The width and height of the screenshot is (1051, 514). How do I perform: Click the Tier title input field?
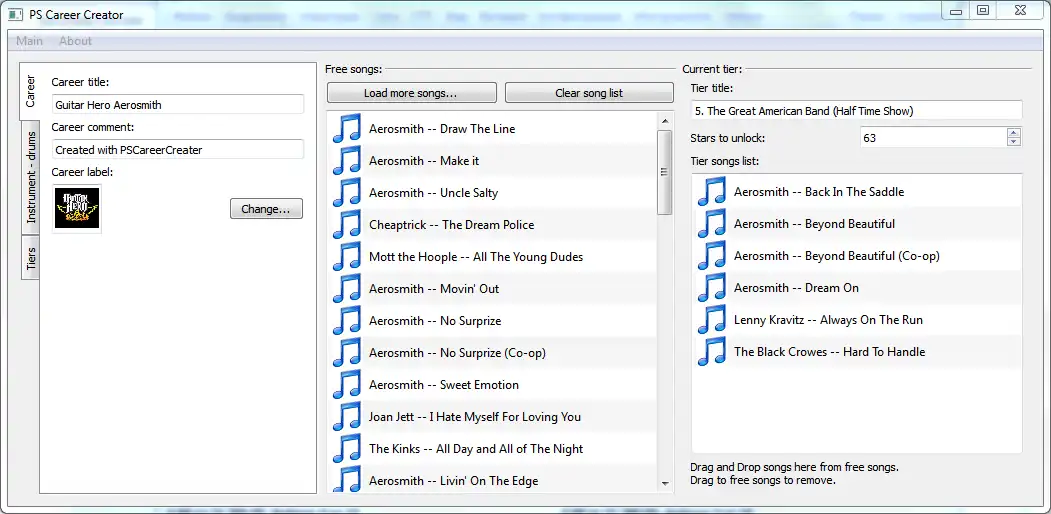coord(857,111)
